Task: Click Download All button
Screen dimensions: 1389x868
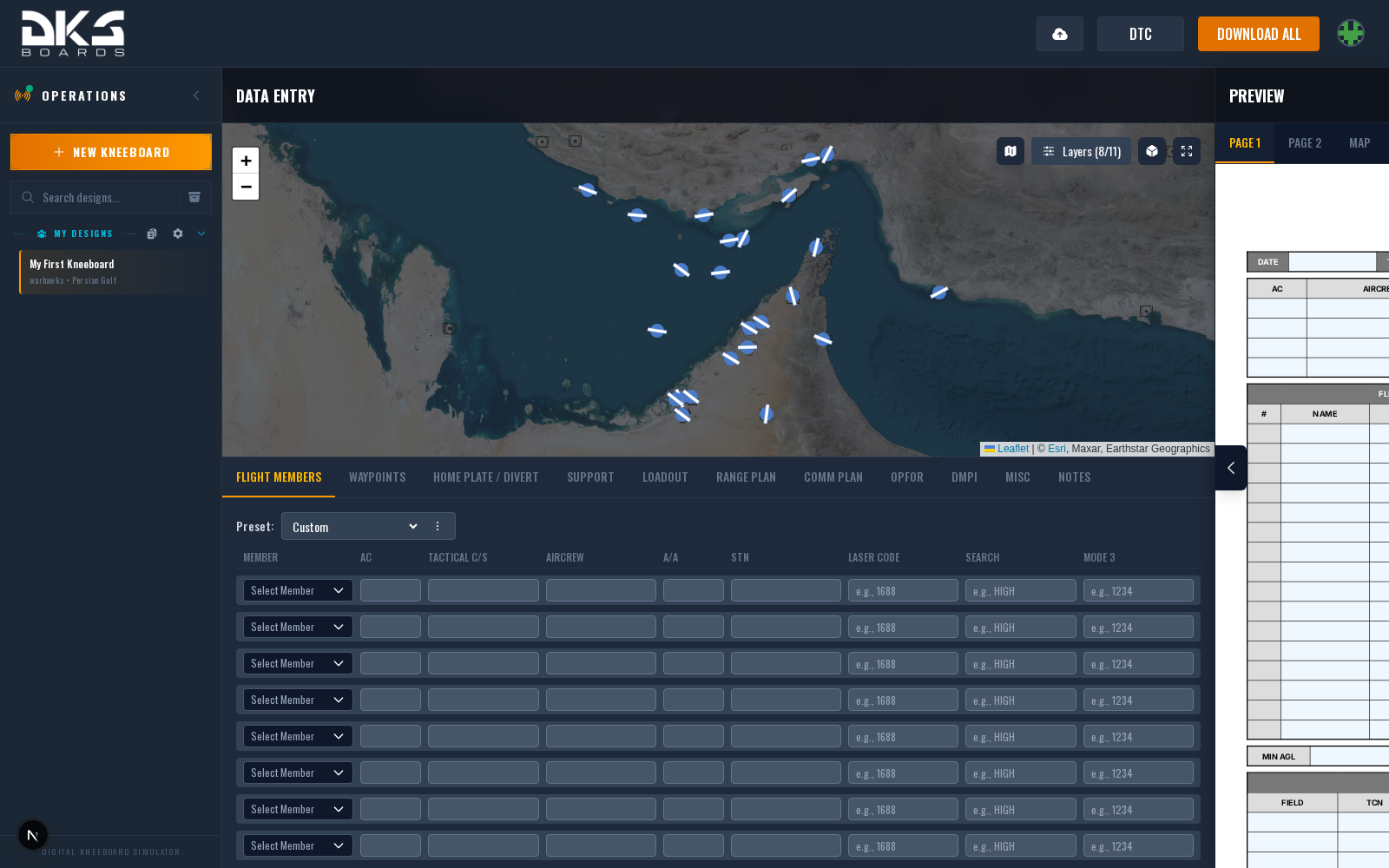Action: coord(1259,34)
